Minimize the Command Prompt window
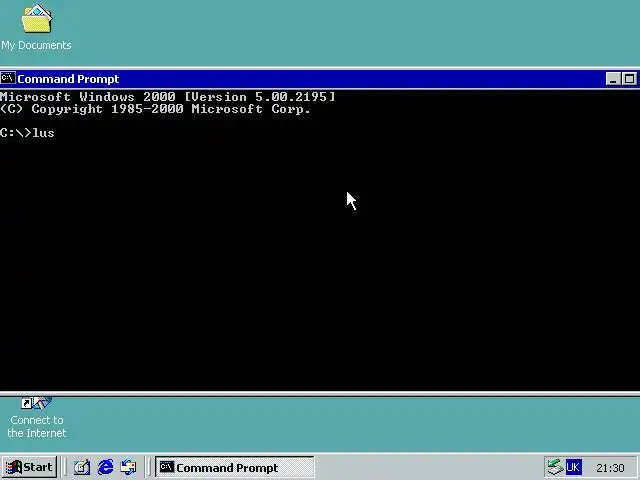640x480 pixels. (613, 78)
